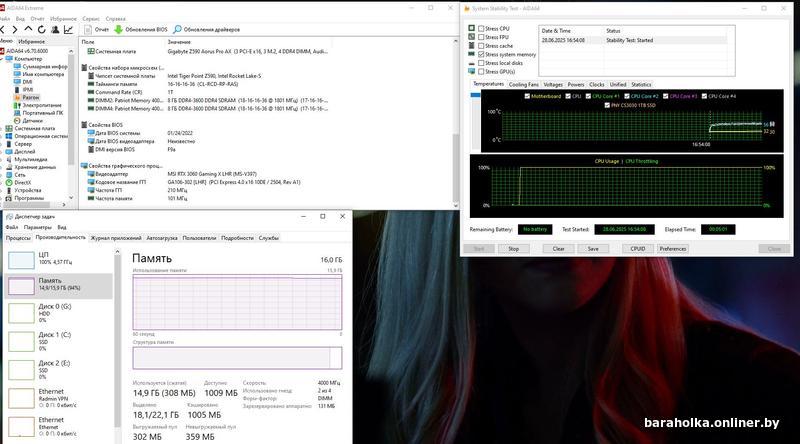Expand the Программы tree node
The width and height of the screenshot is (800, 444).
click(x=2, y=198)
